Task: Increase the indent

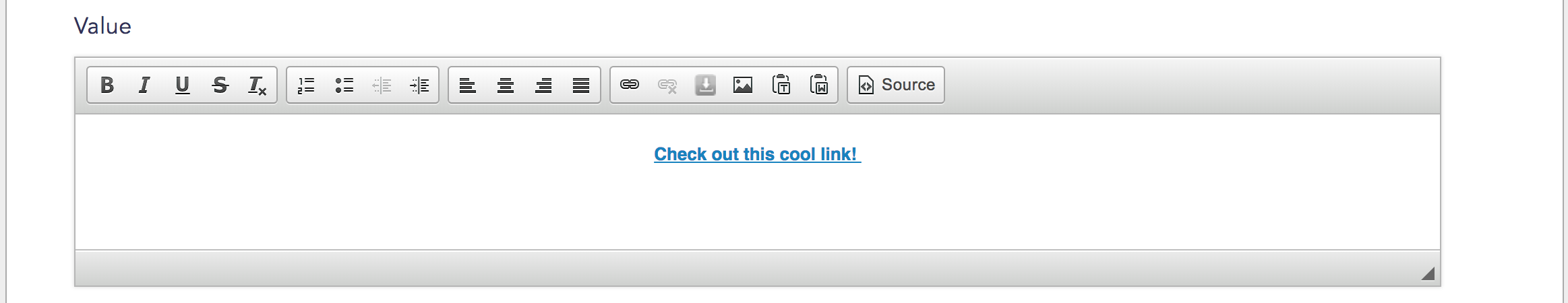Action: point(419,85)
